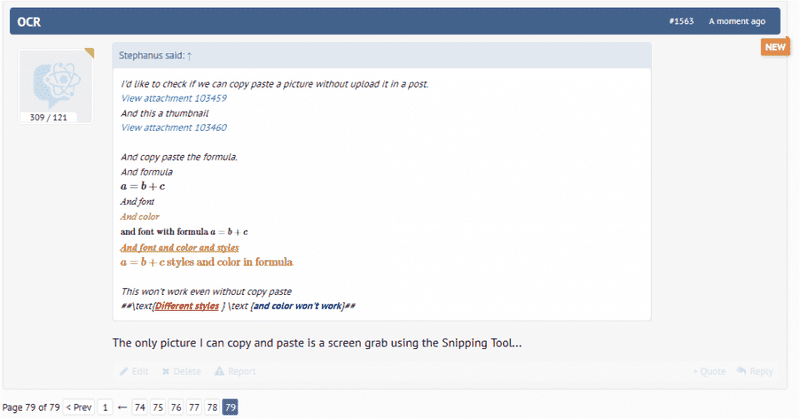Click the 'A moment ago' timestamp
Screen dimensions: 800x419
(737, 21)
